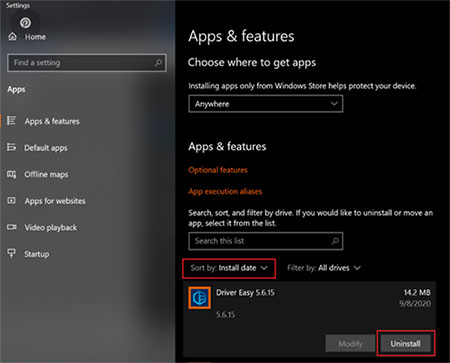
Task: Click the Startup sidebar icon
Action: pos(12,253)
